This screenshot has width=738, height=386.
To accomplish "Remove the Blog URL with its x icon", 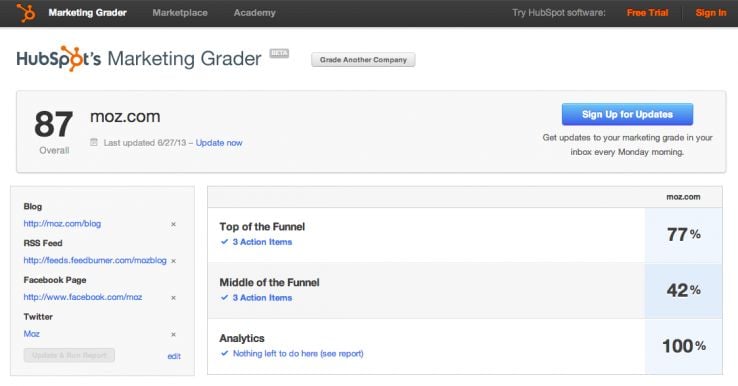I will point(173,225).
